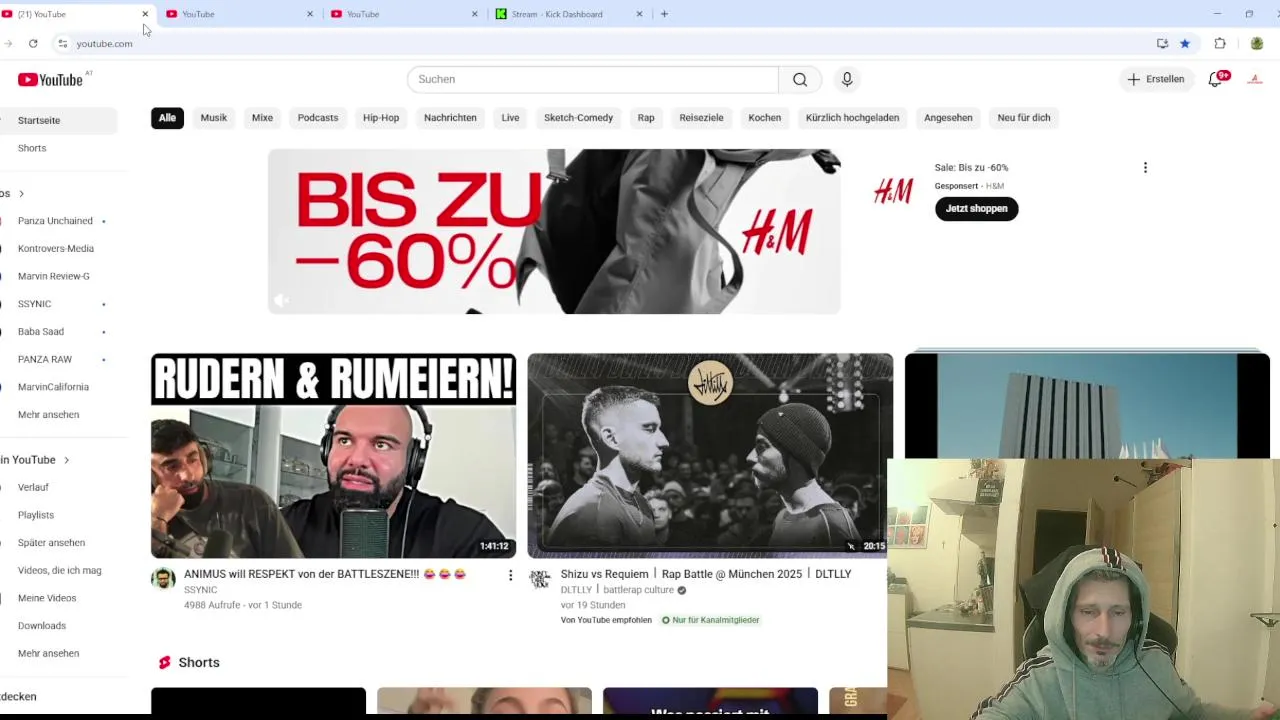Select the Live filter chip
The image size is (1280, 720).
coord(510,118)
